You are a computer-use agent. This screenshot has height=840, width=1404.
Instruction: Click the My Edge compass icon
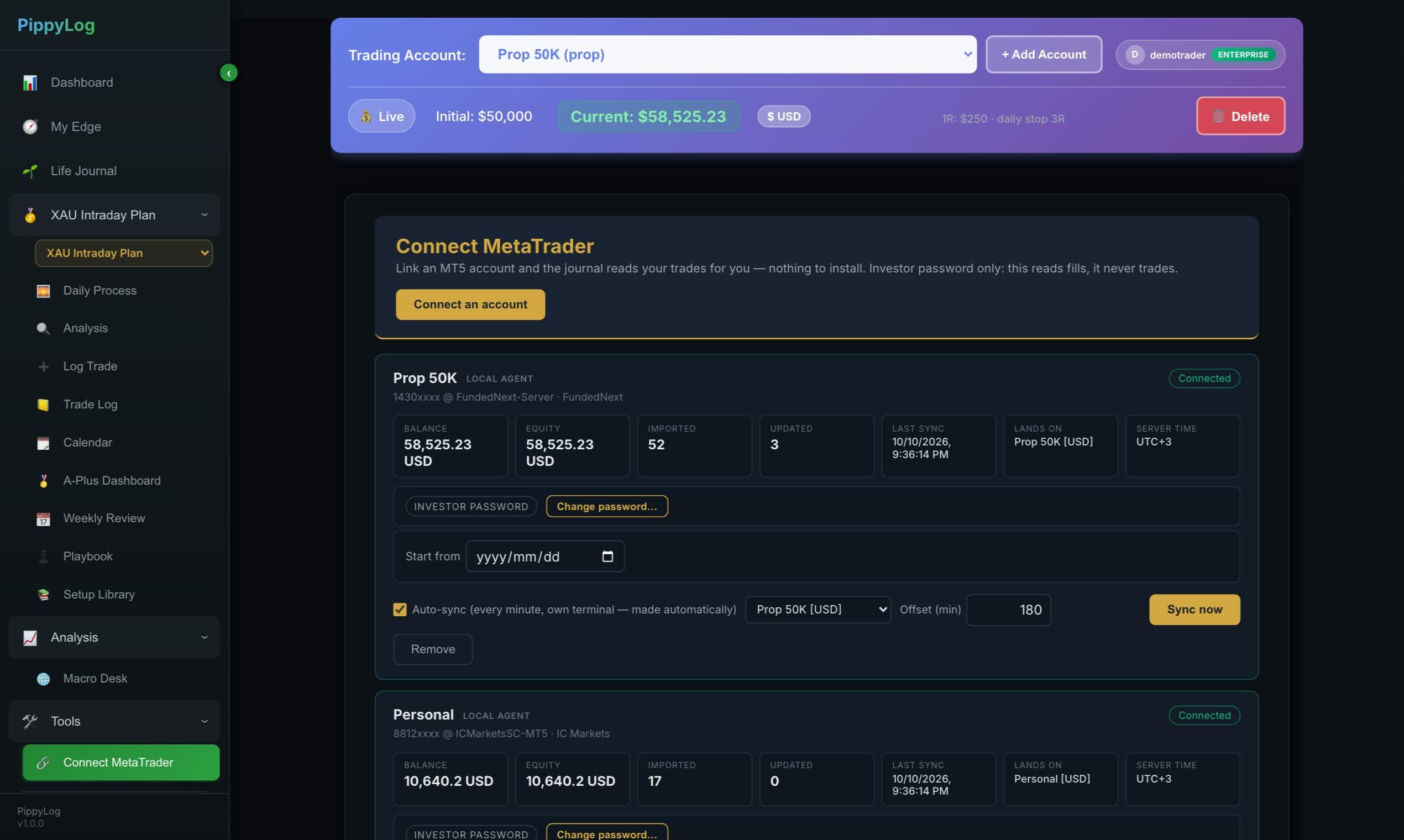30,127
